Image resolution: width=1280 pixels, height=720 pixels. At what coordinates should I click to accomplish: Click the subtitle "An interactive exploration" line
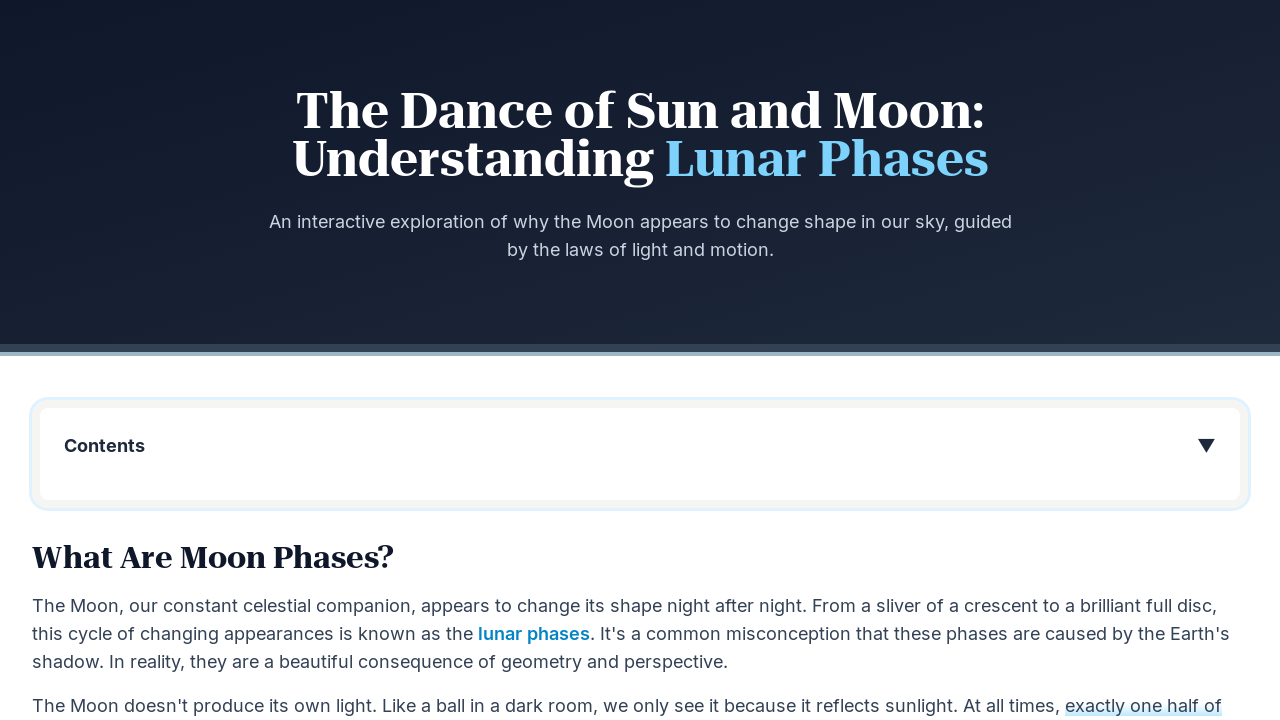pyautogui.click(x=640, y=222)
